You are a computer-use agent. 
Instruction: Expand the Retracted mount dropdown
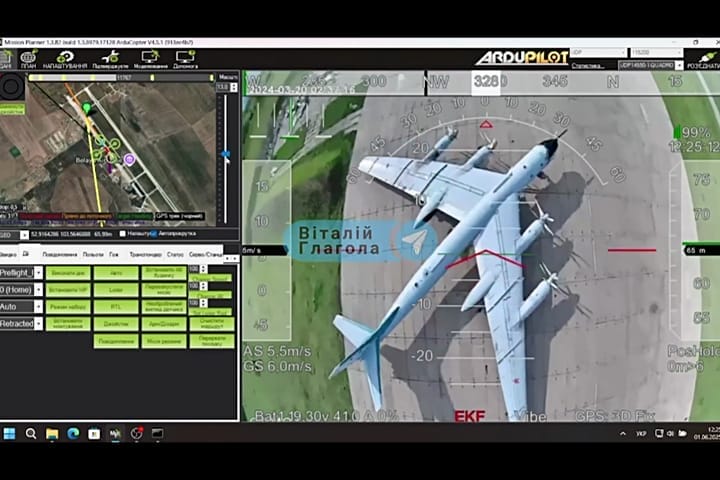39,323
